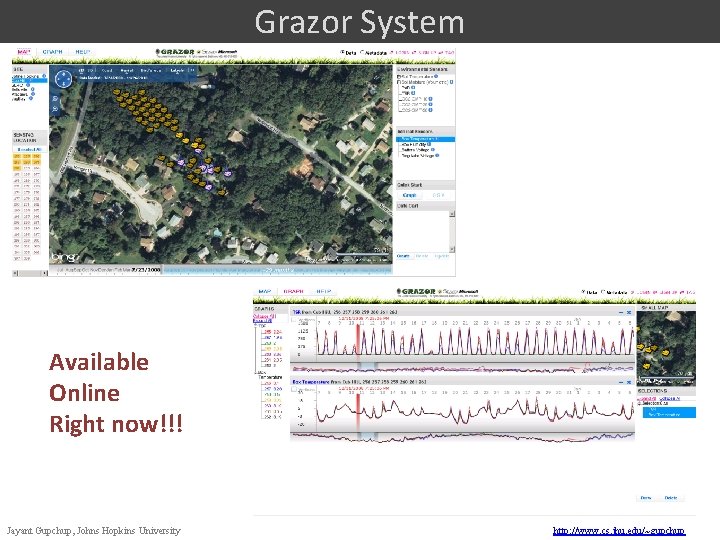This screenshot has height=540, width=720.
Task: Click the Graph button under Select Start
Action: (409, 195)
